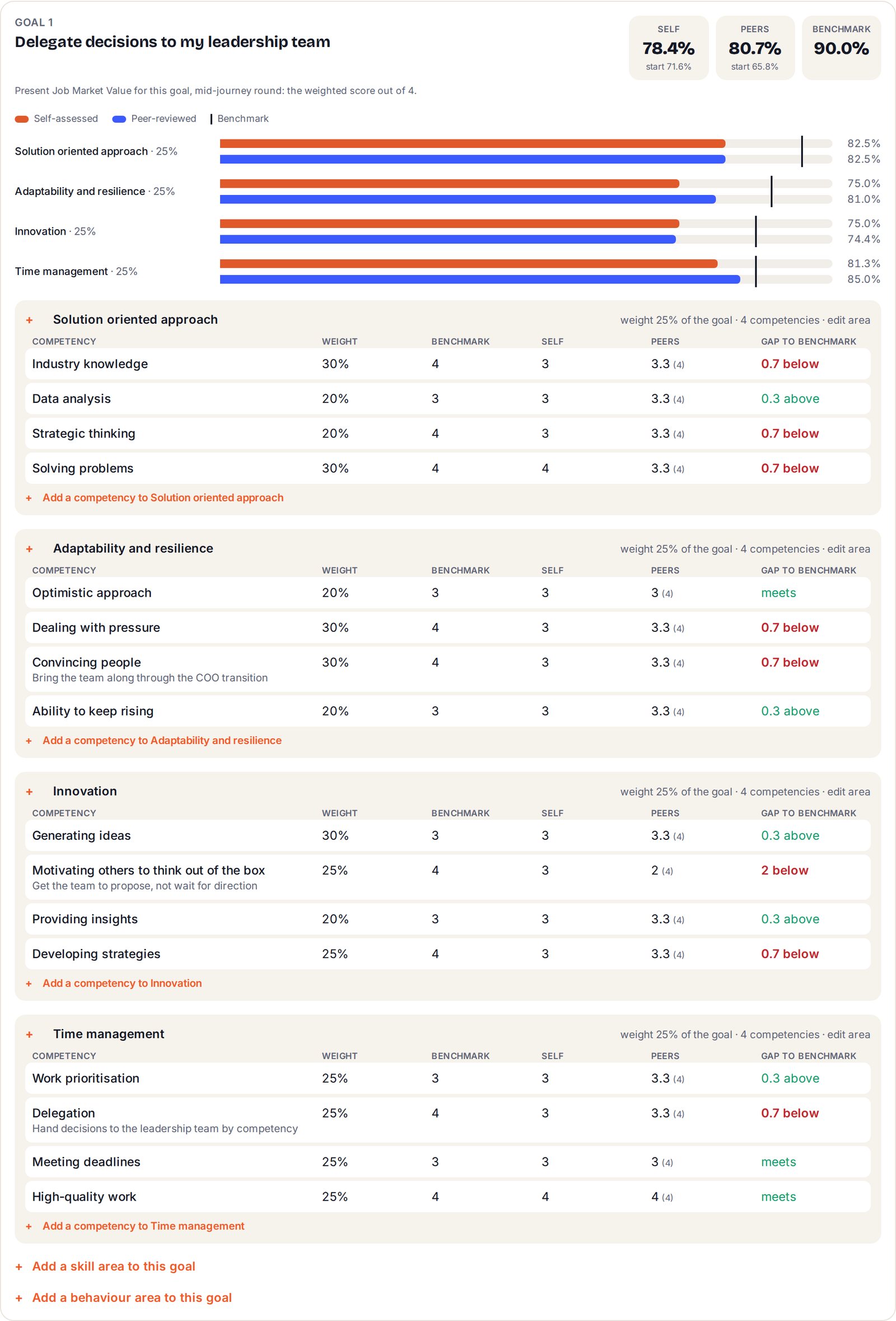896x1321 pixels.
Task: Expand the Innovation section plus icon
Action: click(x=30, y=792)
